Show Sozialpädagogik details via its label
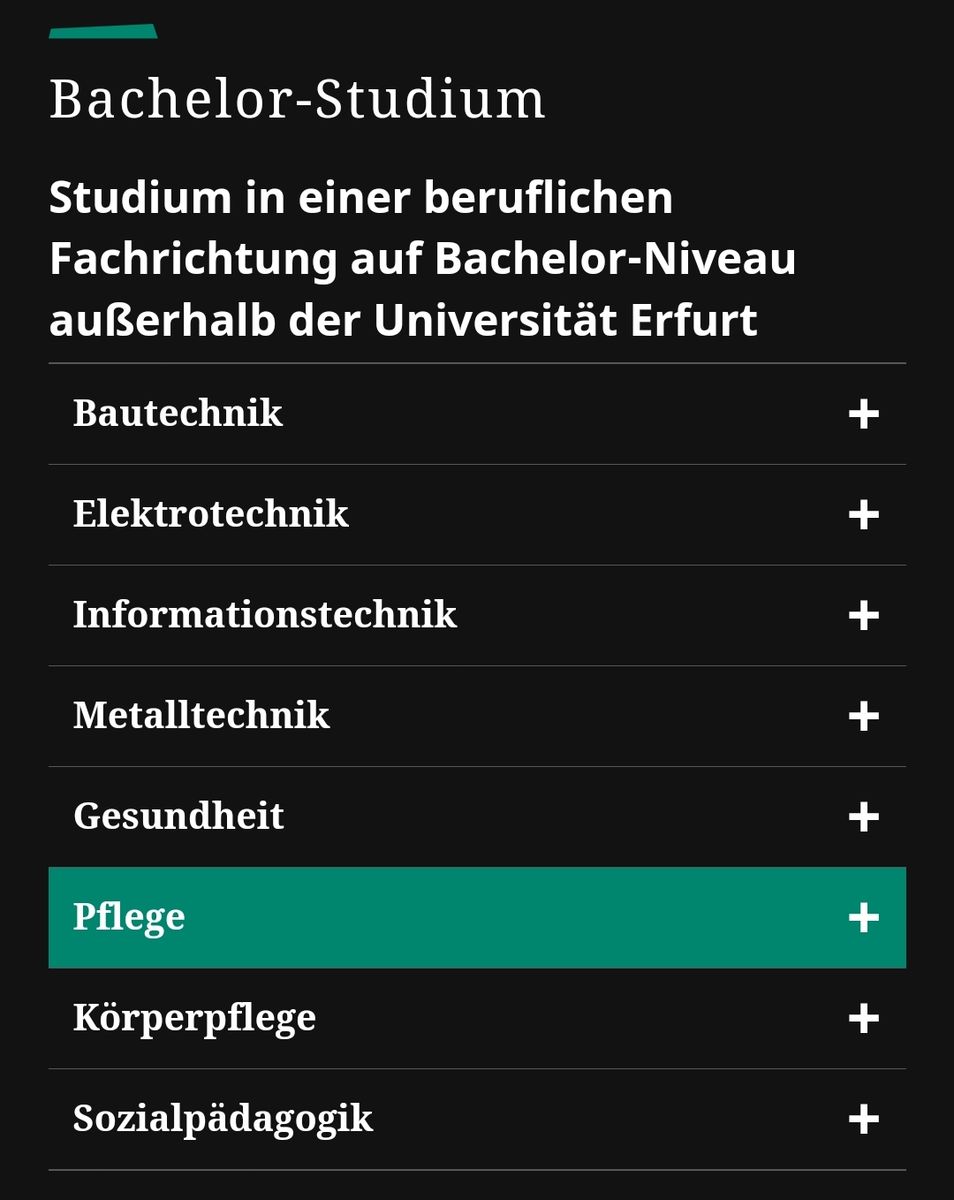Screen dimensions: 954x1200 coord(223,1119)
